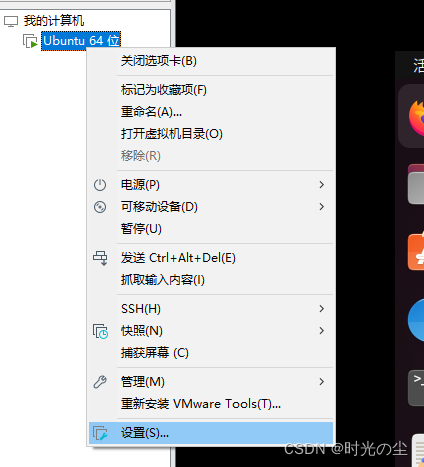Viewport: 424px width, 467px height.
Task: Click the disc icon beside 可移动设备(D)
Action: click(x=100, y=207)
